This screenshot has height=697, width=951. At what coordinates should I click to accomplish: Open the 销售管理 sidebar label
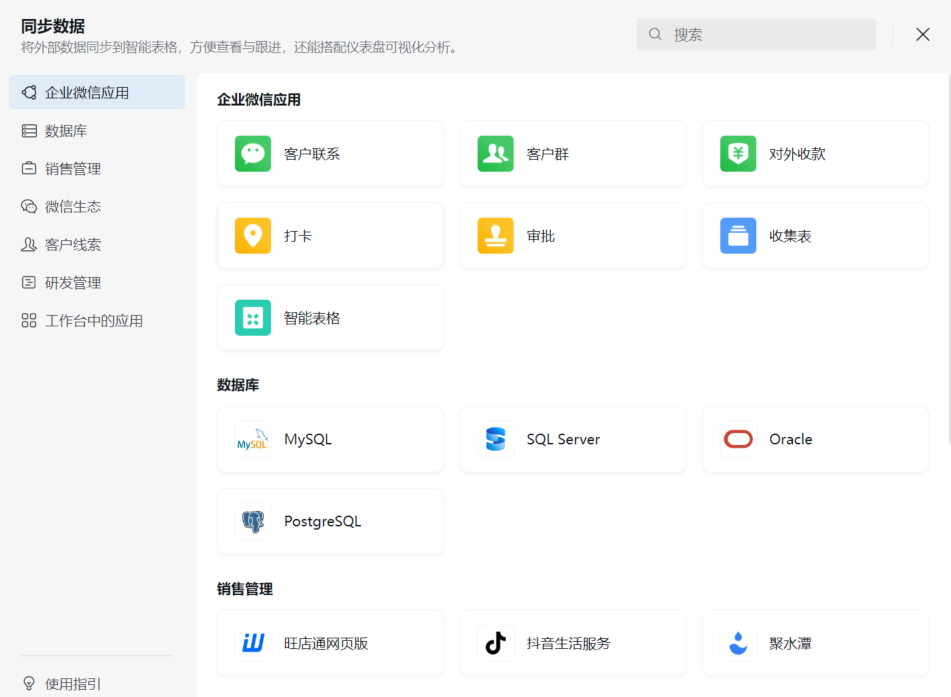point(73,169)
